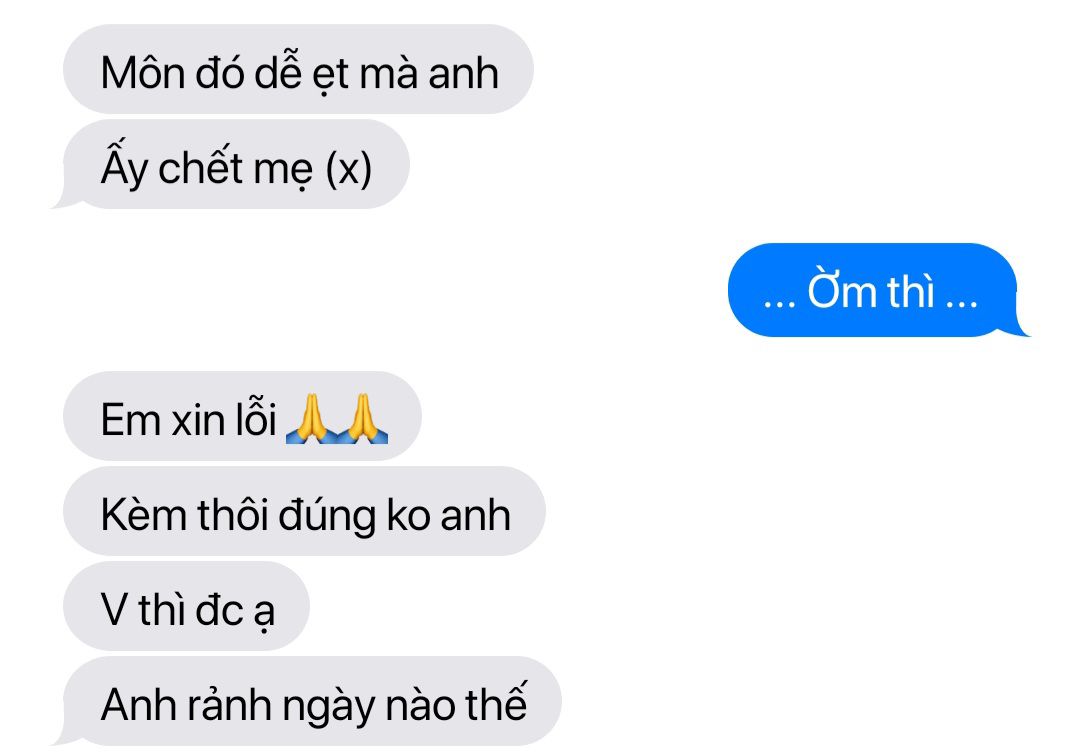Select the "Môn đó dễ ẹt mà anh" message bubble
Image resolution: width=1080 pixels, height=752 pixels.
[298, 70]
